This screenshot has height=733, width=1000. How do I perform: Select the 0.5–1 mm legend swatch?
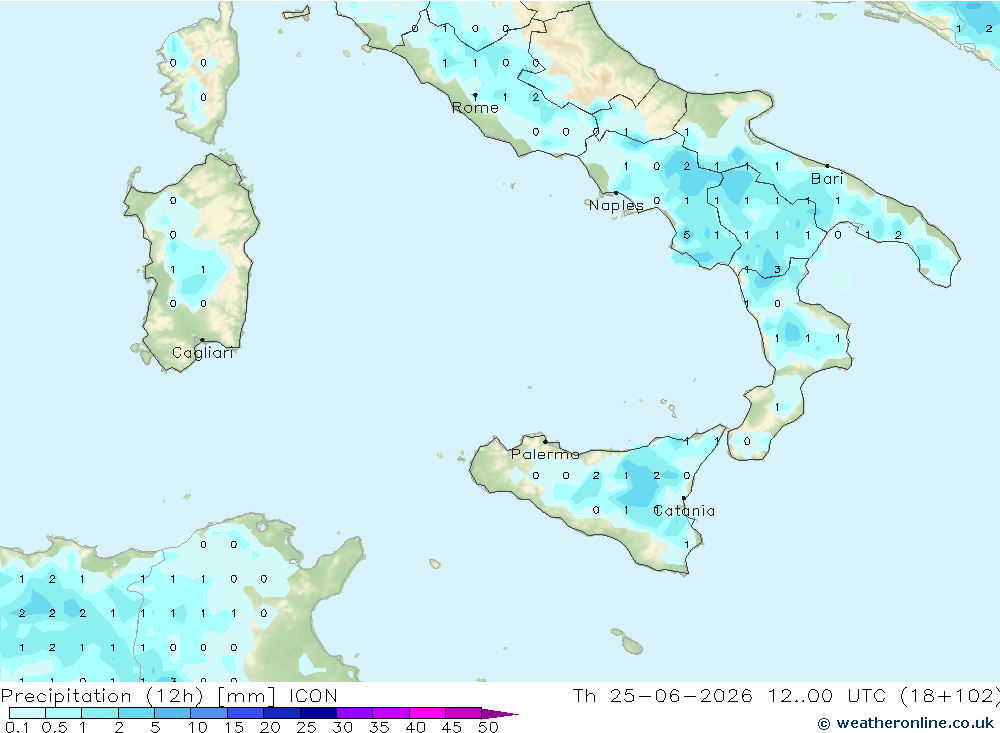point(64,713)
